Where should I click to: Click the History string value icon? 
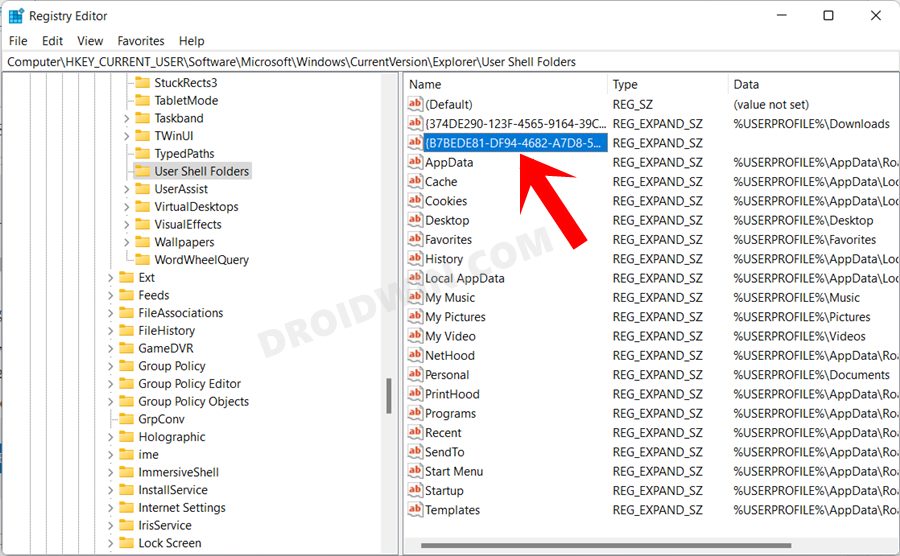(415, 258)
